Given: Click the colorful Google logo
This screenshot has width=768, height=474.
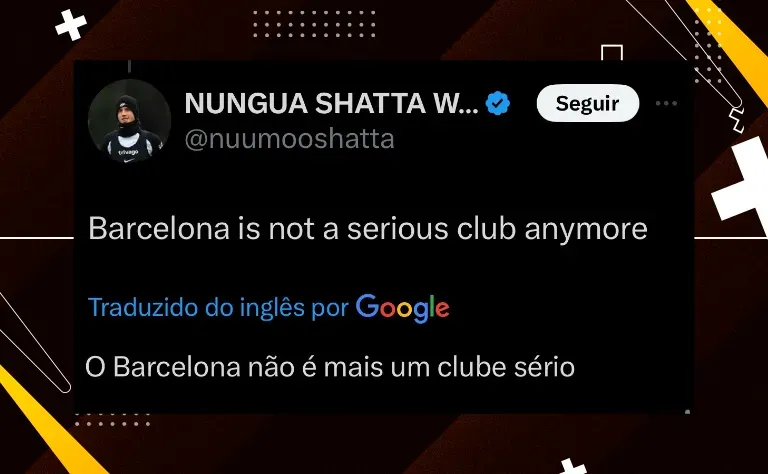Looking at the screenshot, I should 403,308.
